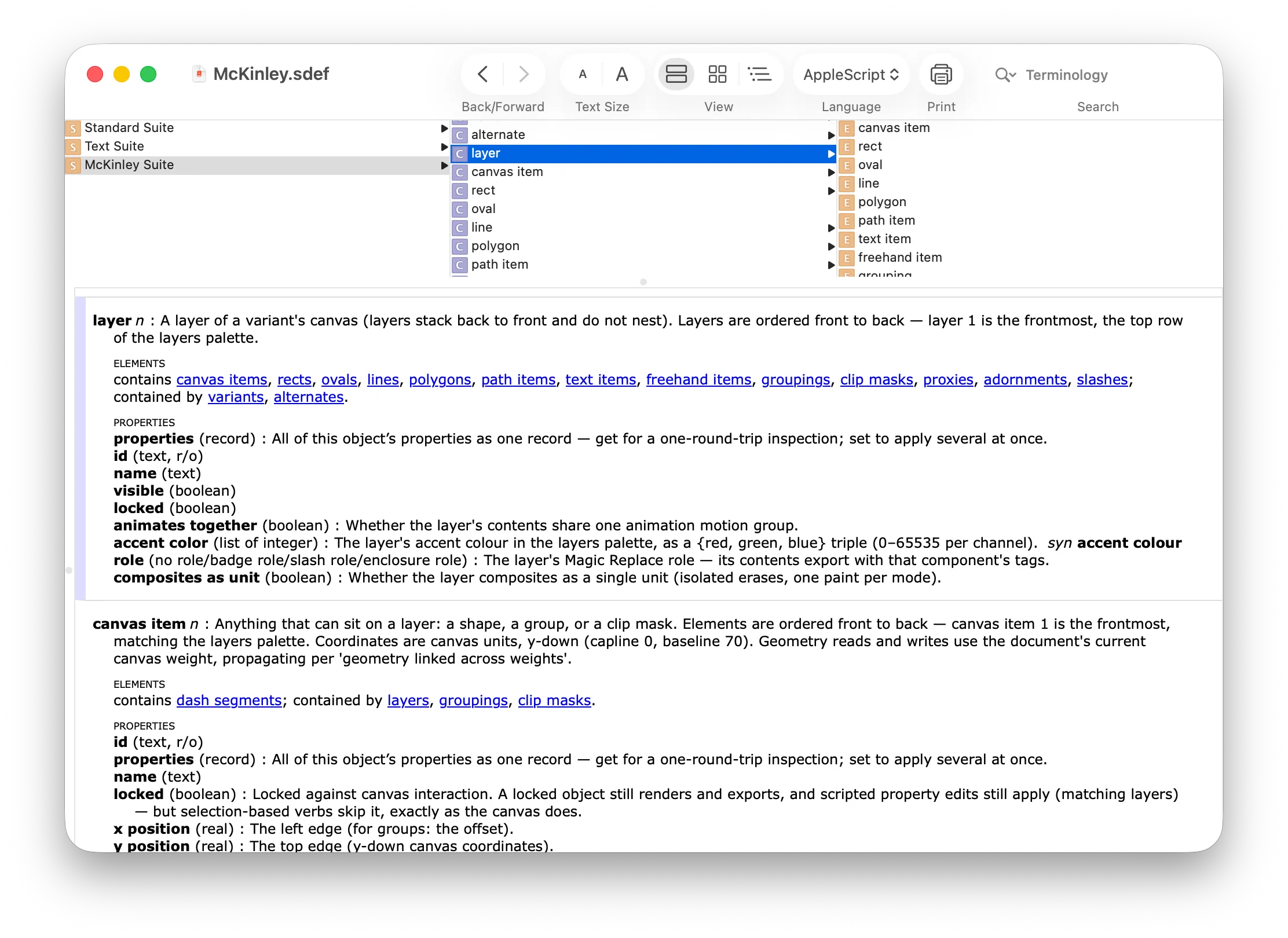Click the left sidebar split handle dot
This screenshot has width=1288, height=938.
69,570
